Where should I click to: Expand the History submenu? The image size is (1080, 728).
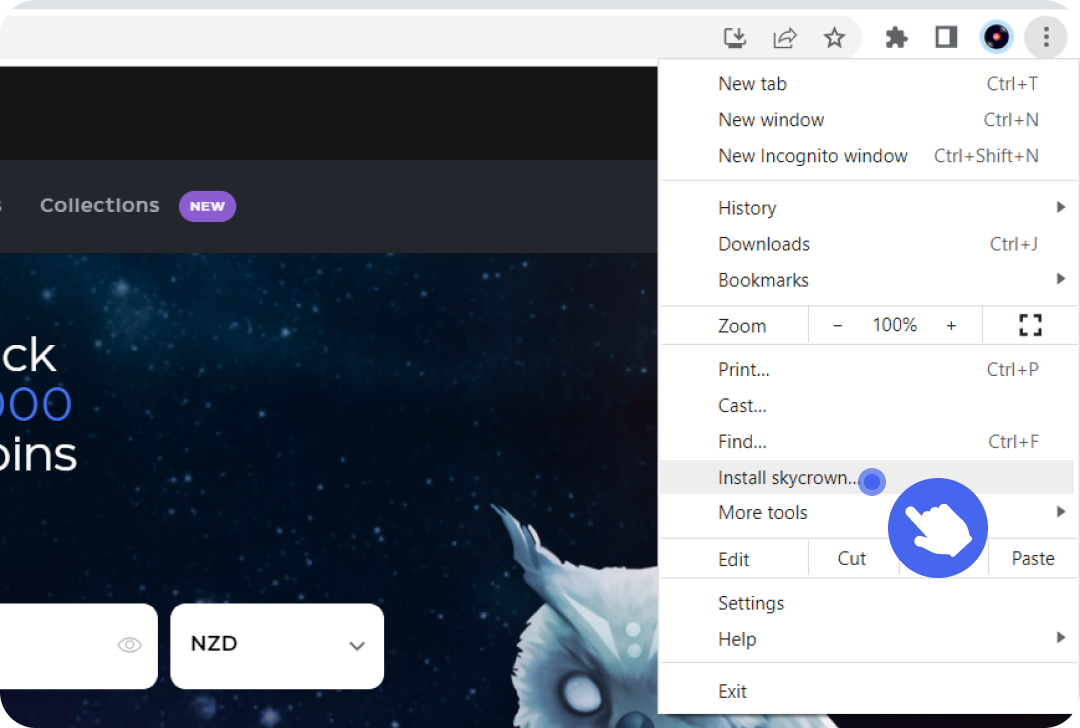(x=866, y=208)
